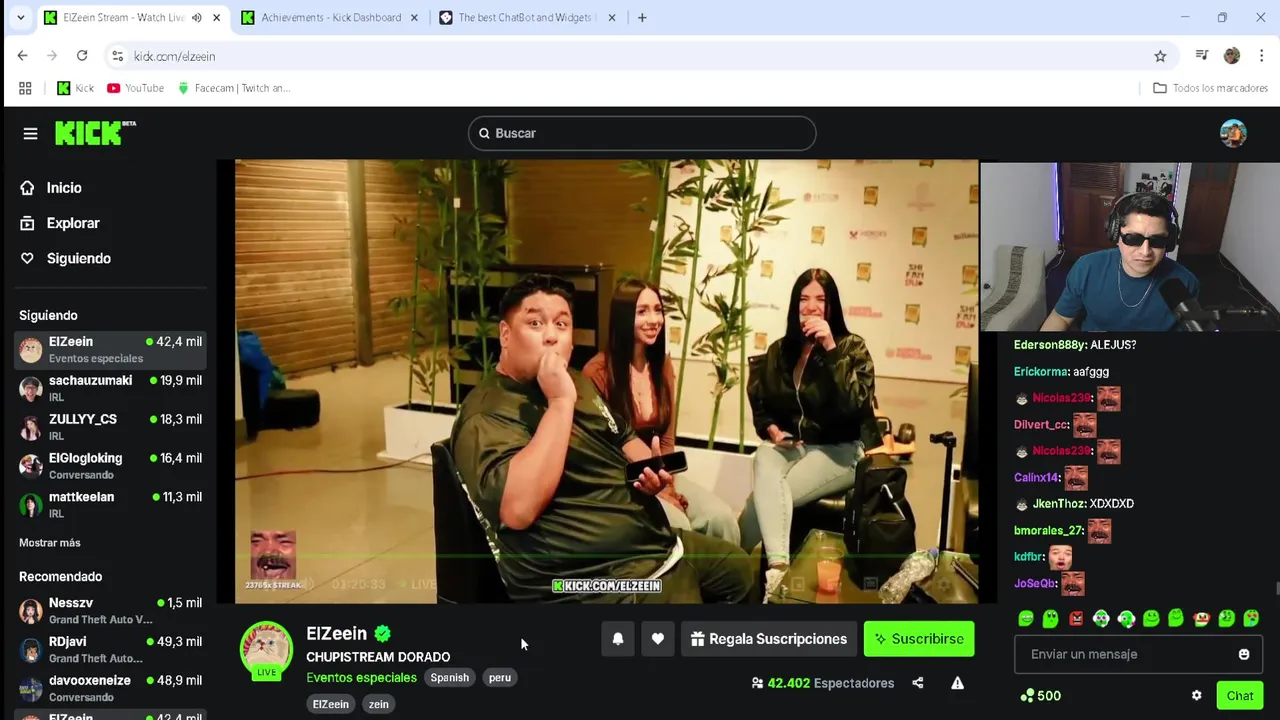Click the zein tag chip

tap(379, 704)
